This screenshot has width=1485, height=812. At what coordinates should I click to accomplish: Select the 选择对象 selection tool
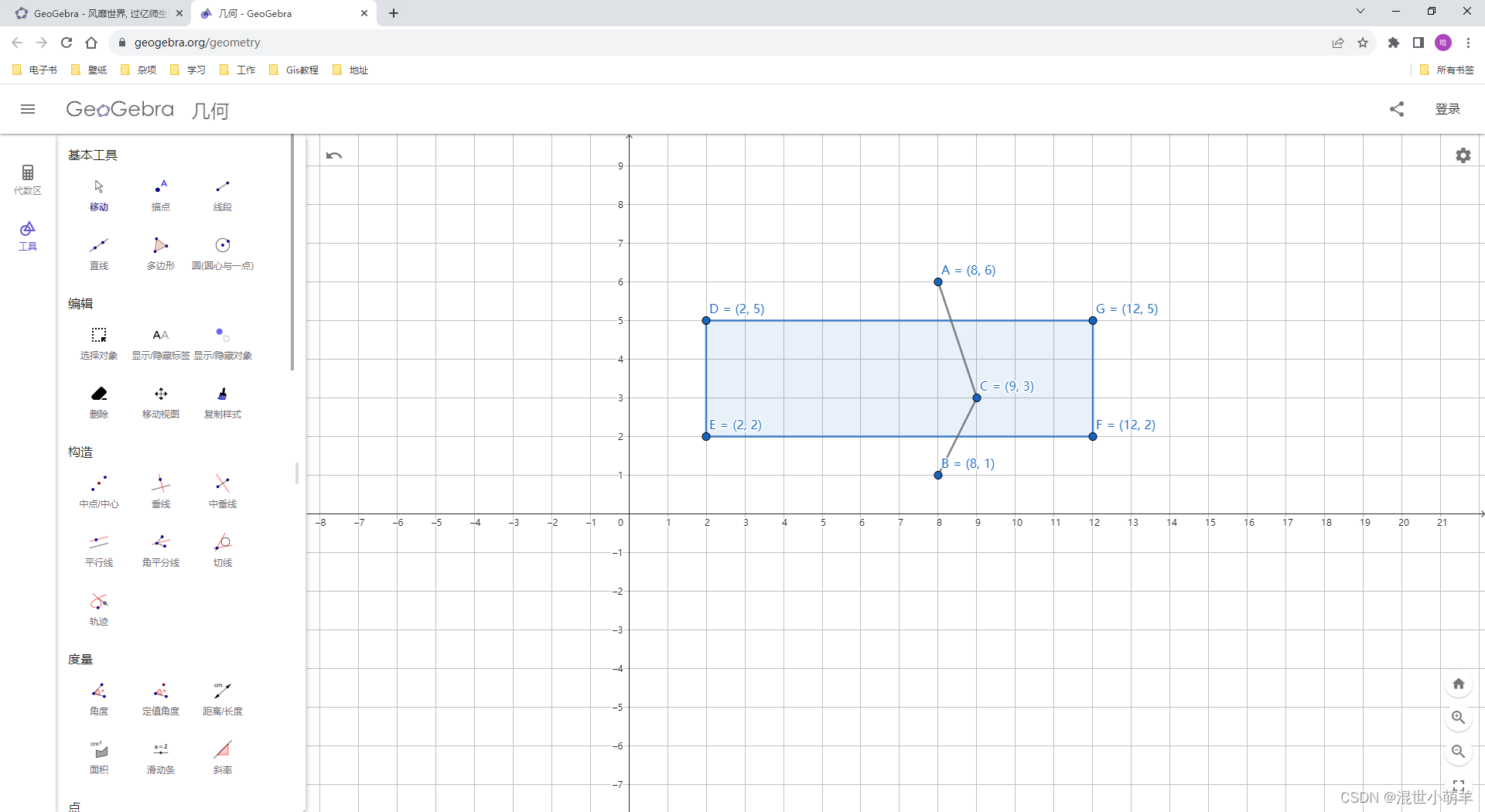point(99,343)
